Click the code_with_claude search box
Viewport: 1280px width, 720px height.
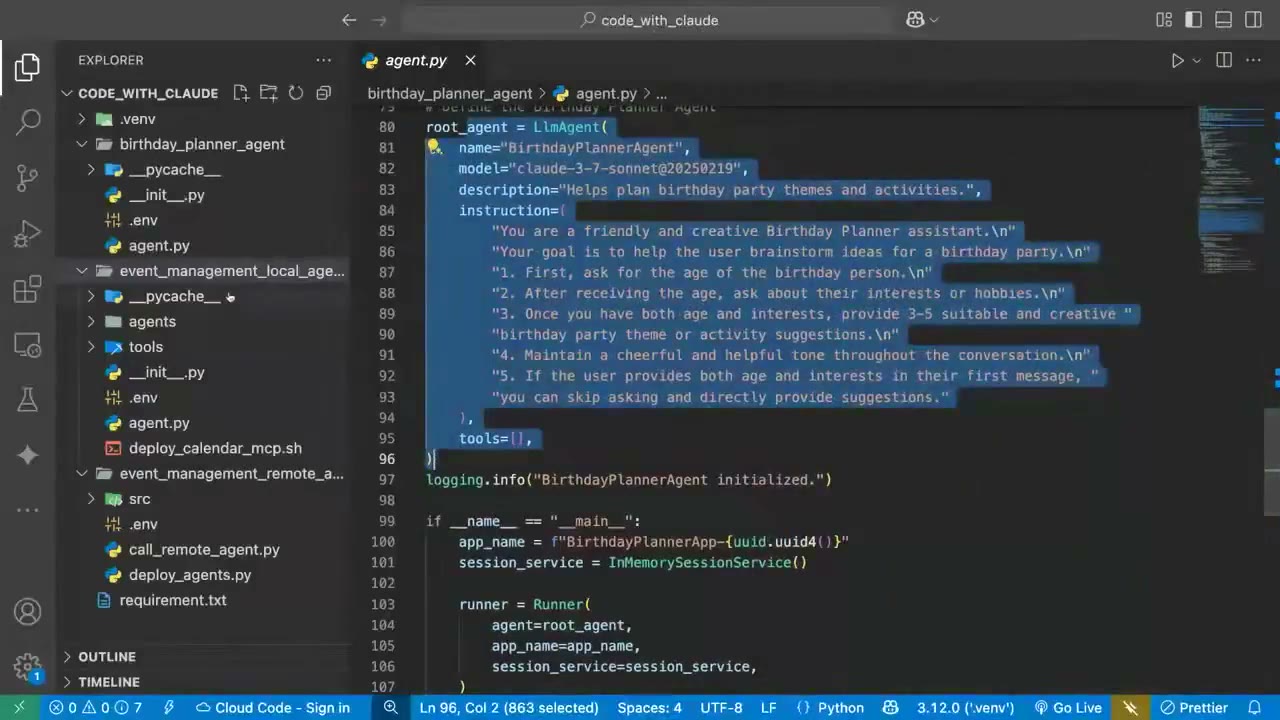click(x=649, y=20)
